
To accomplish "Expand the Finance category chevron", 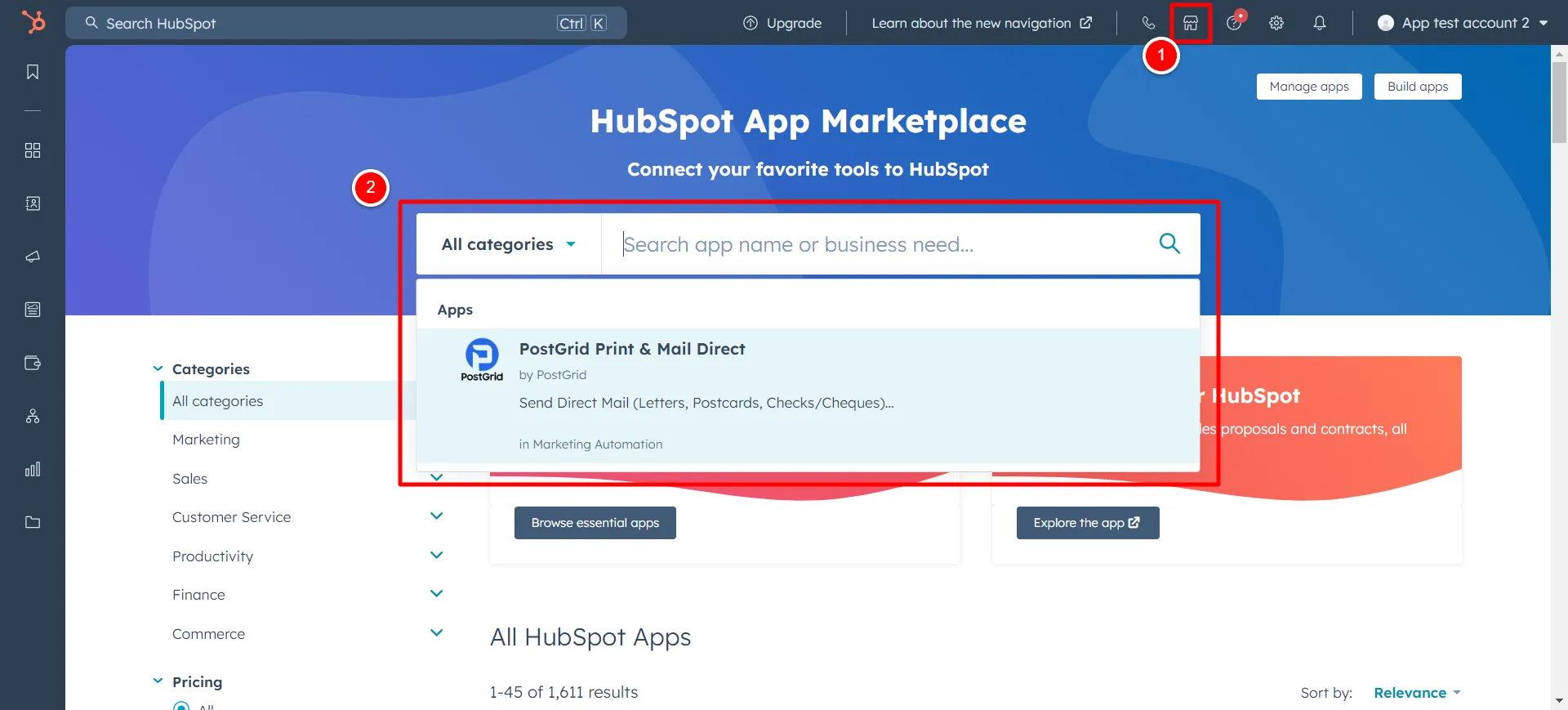I will click(437, 593).
